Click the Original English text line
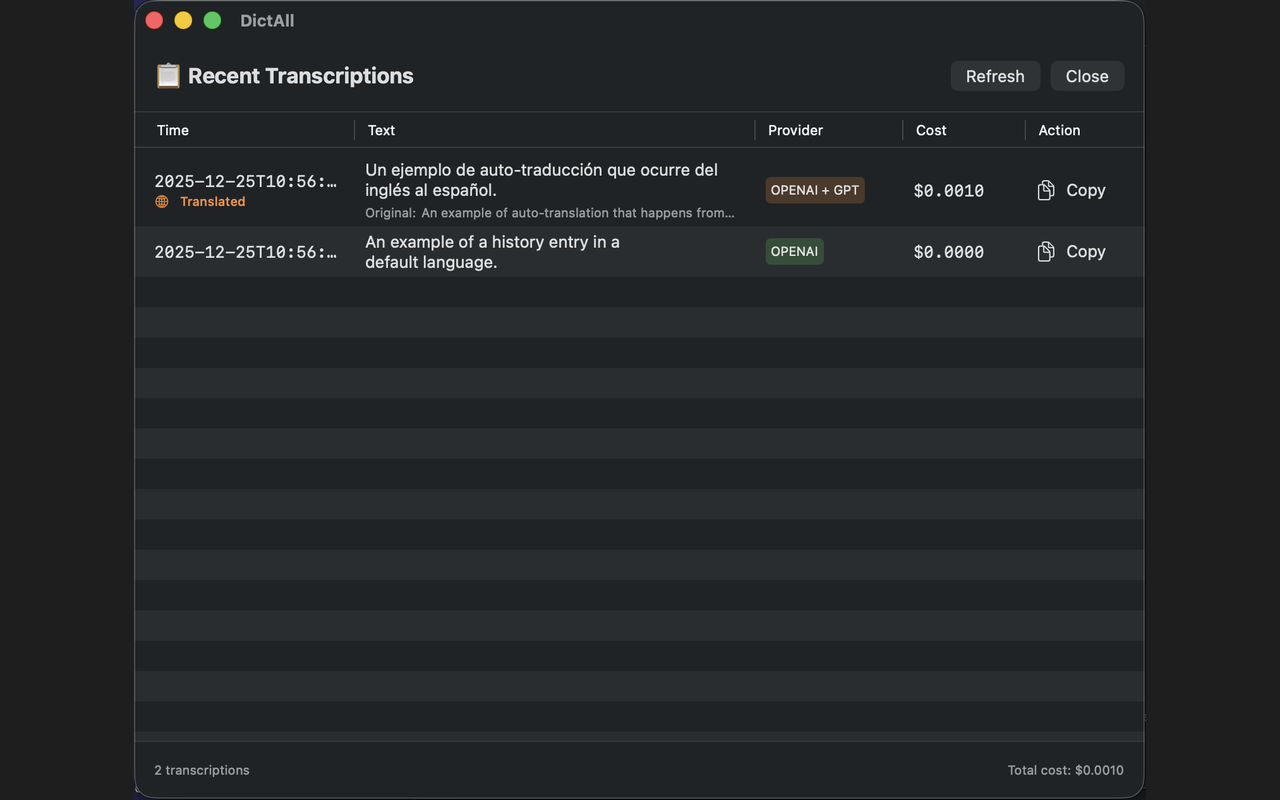 tap(550, 213)
